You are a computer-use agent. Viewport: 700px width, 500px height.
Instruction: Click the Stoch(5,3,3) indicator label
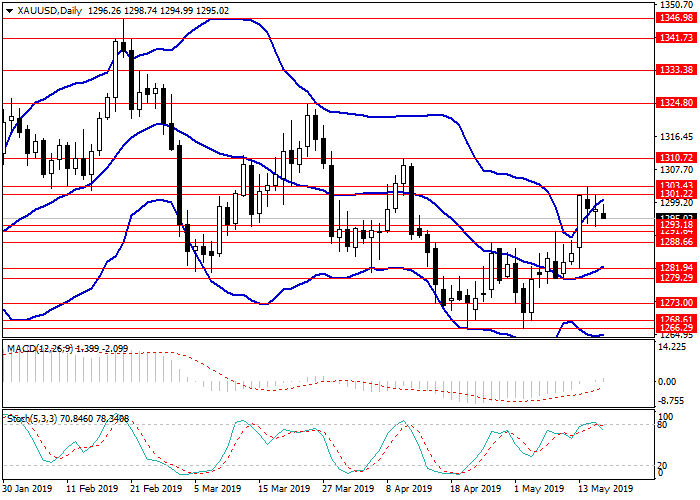point(28,416)
